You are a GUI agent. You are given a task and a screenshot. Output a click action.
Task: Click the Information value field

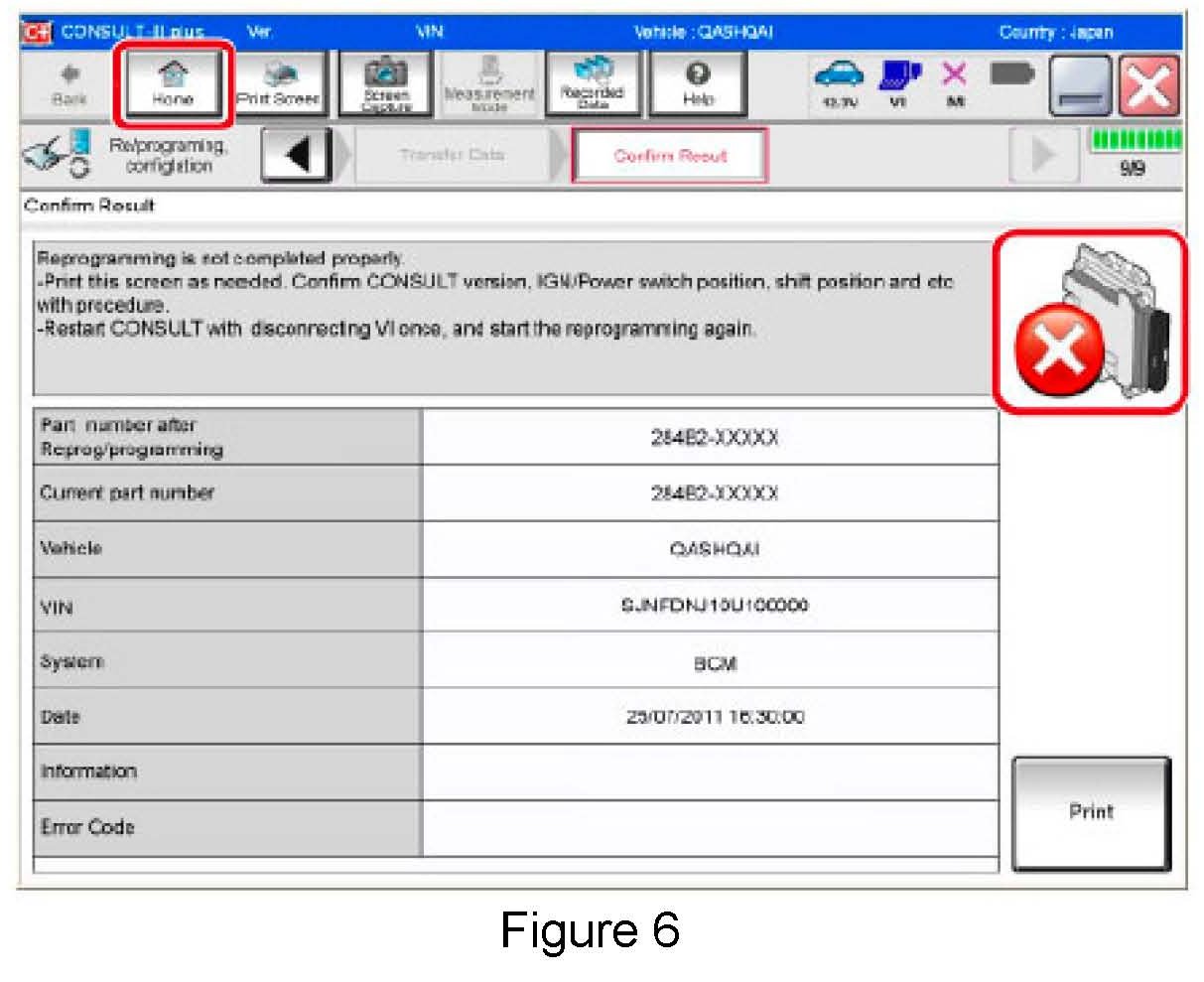click(710, 772)
